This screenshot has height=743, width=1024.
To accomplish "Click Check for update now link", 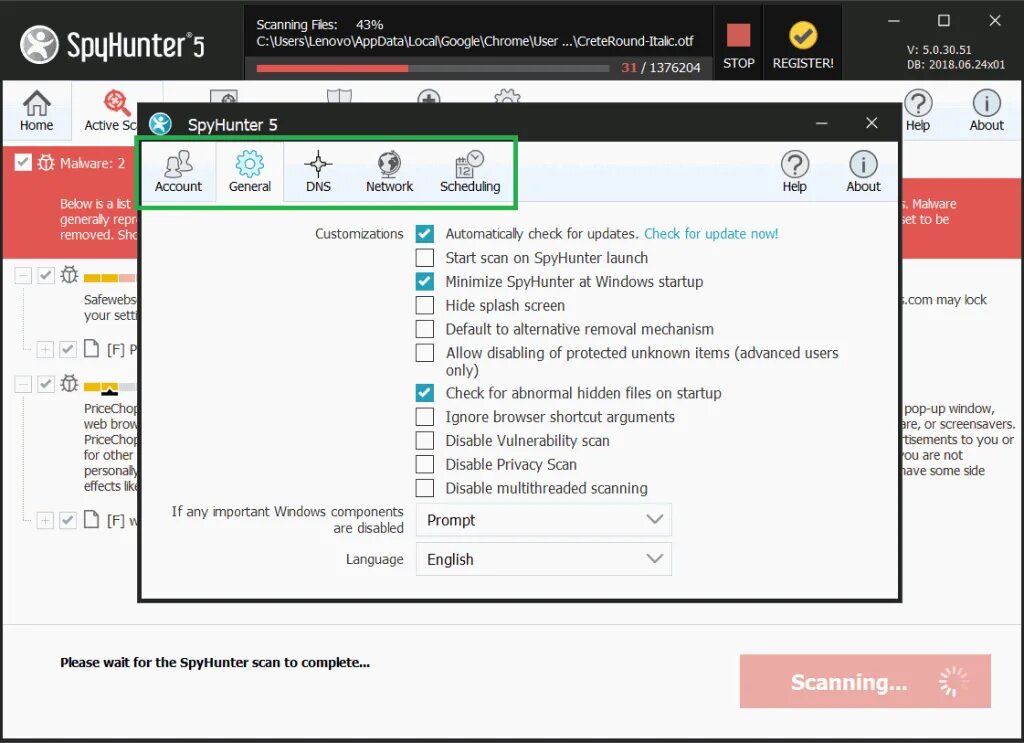I will [x=711, y=233].
